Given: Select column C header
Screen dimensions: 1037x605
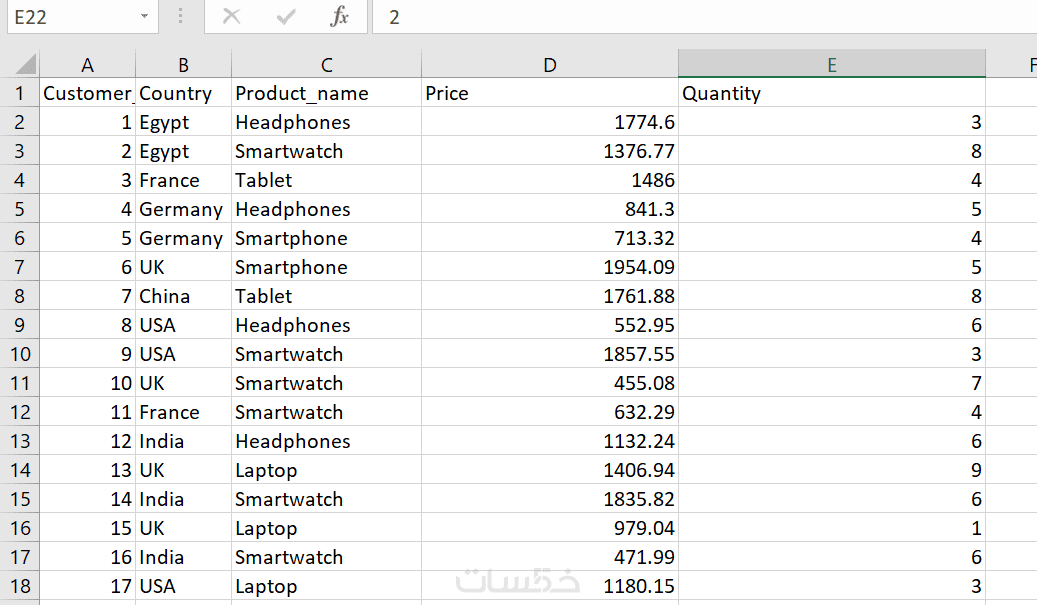Looking at the screenshot, I should click(326, 65).
